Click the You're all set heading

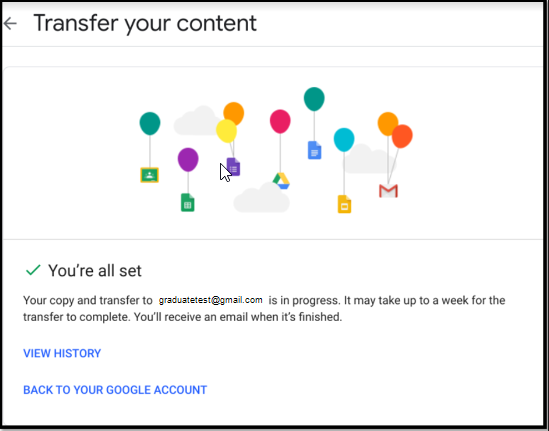click(x=95, y=271)
